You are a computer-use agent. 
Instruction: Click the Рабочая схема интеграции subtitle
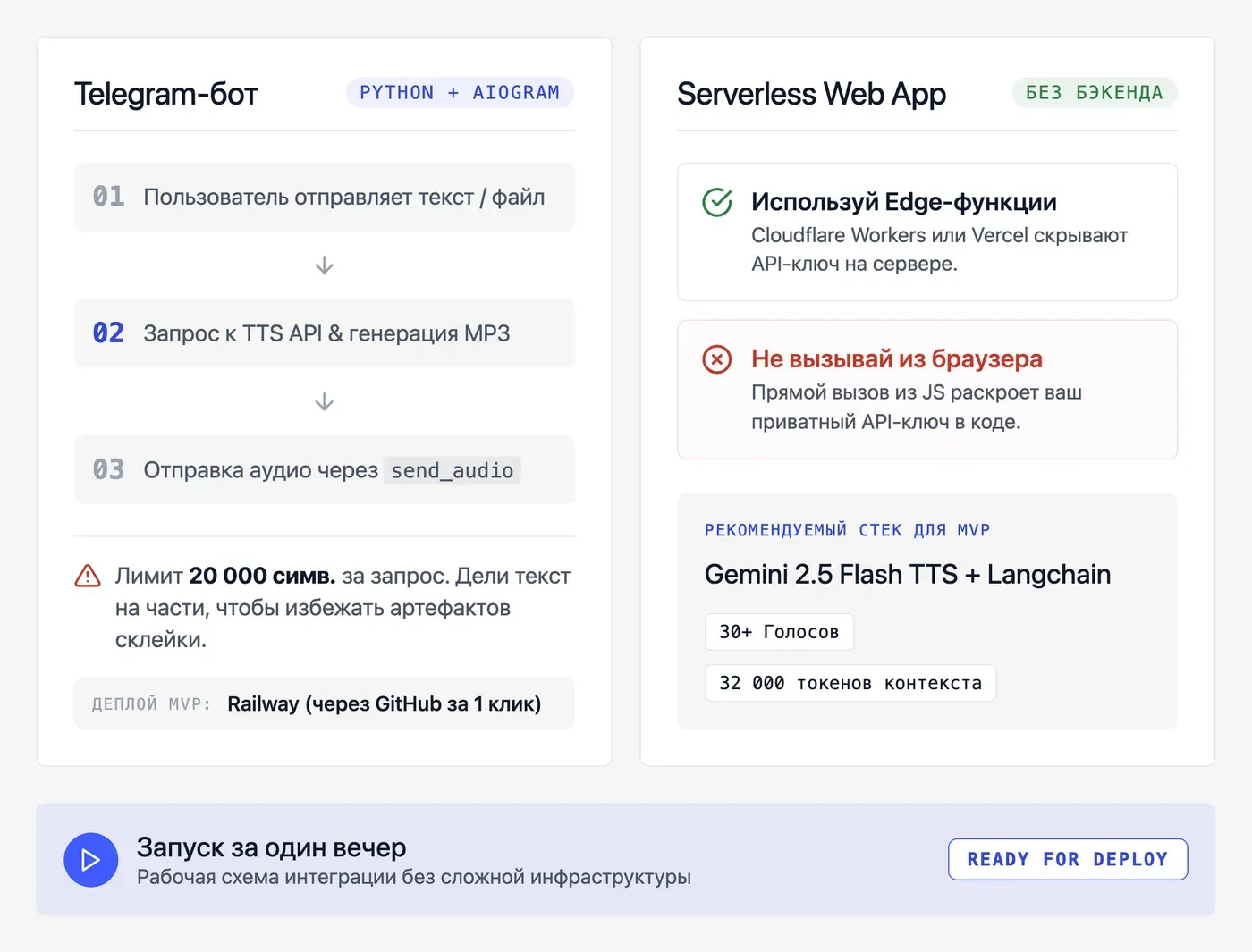point(414,878)
